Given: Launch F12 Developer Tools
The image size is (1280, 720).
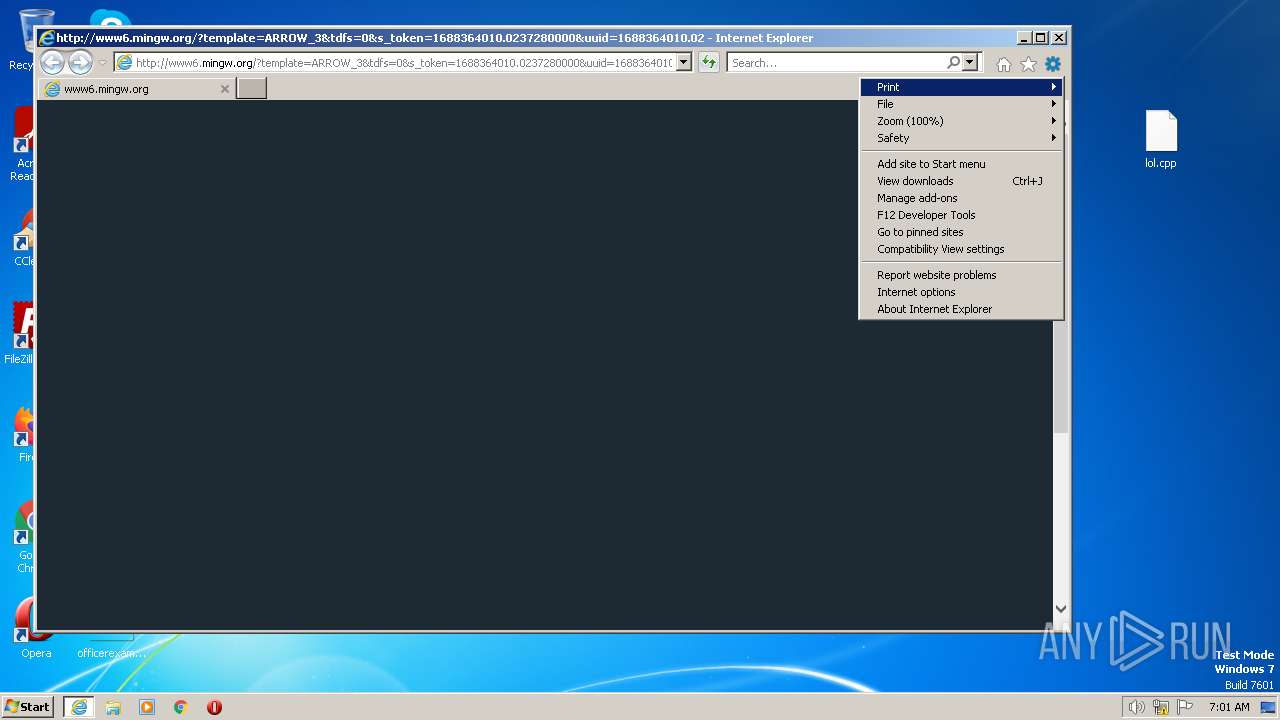Looking at the screenshot, I should 961,215.
